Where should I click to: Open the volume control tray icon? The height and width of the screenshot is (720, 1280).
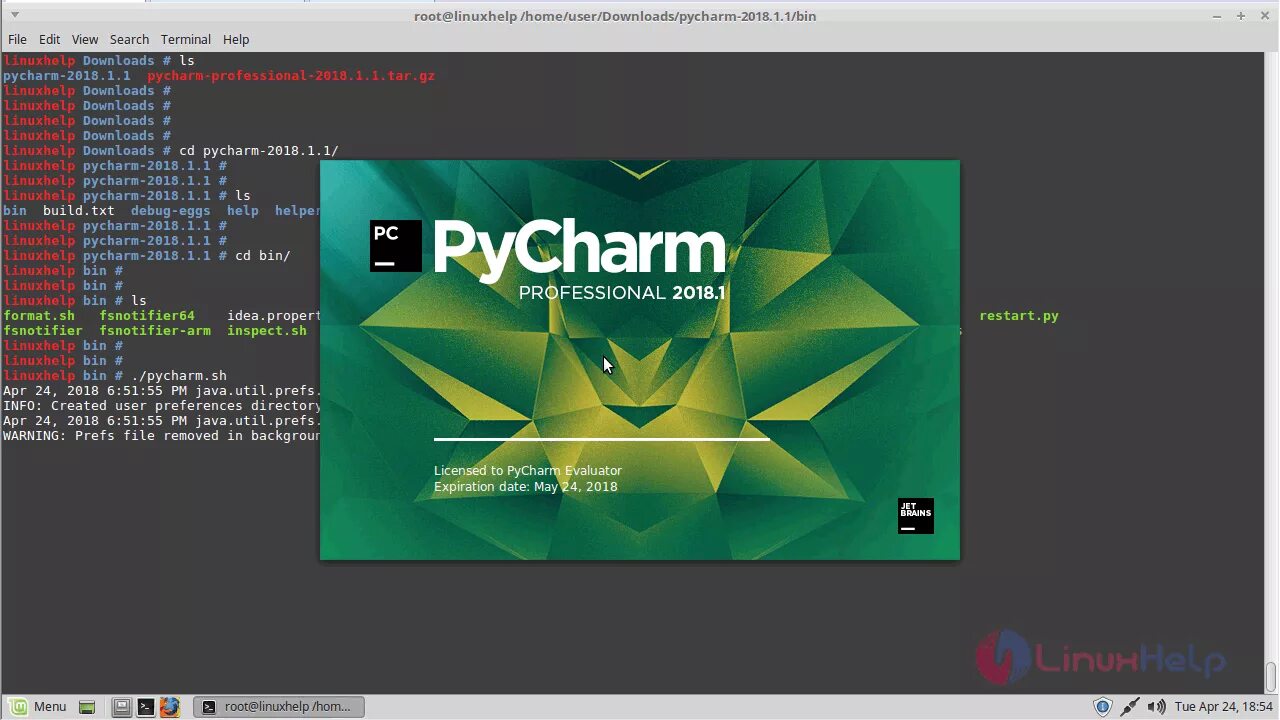(1156, 707)
